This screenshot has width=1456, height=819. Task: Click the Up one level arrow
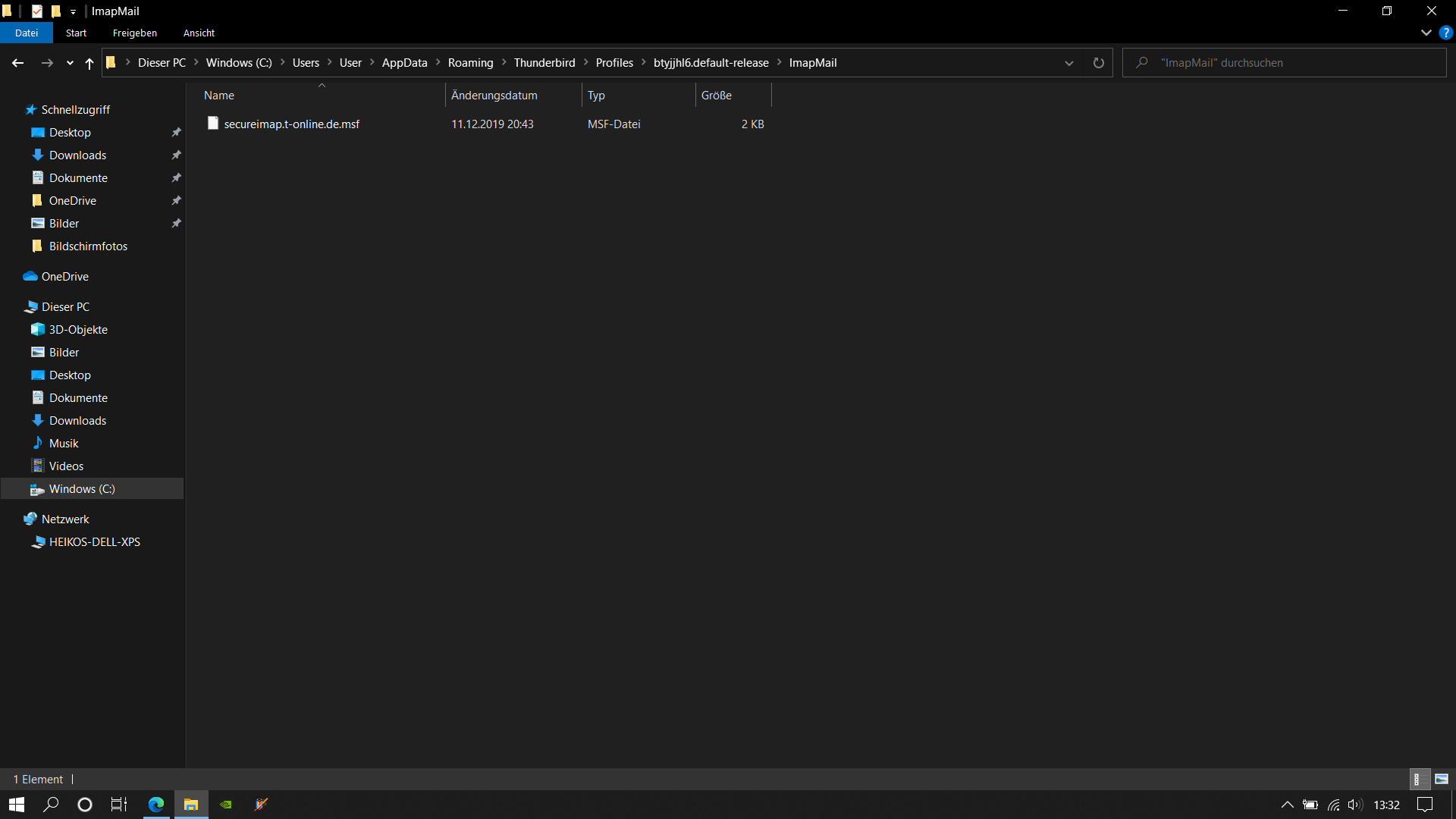coord(89,63)
